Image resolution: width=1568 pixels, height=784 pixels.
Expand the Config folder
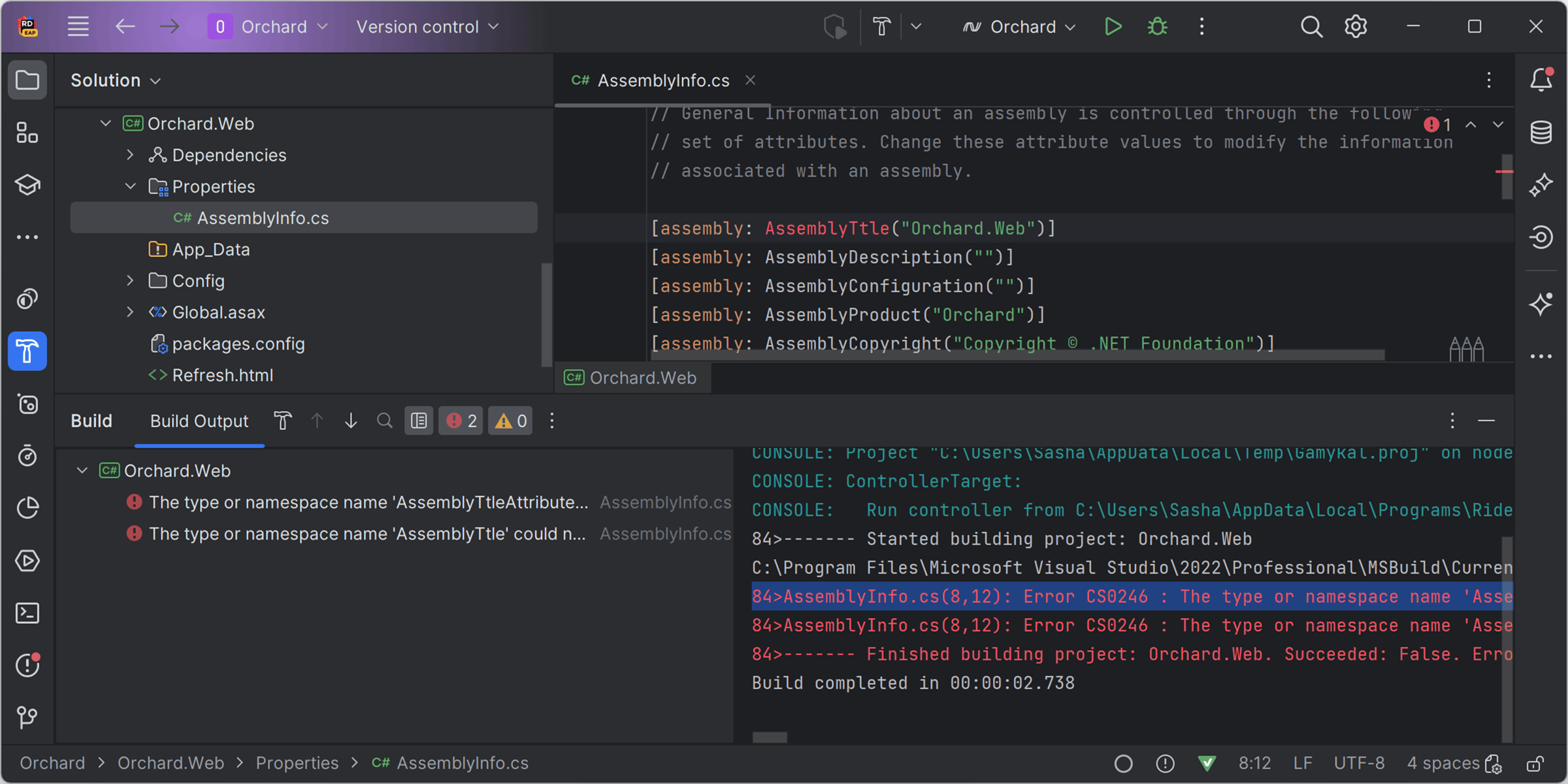[131, 281]
